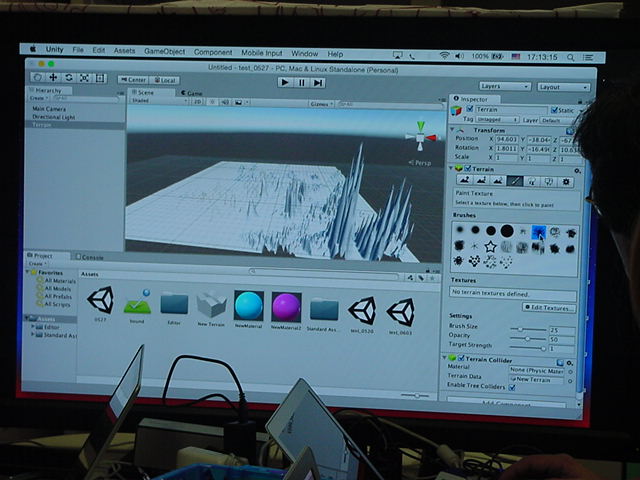Toggle Local handle rotation button
Screen dimensions: 640x480
tap(164, 80)
